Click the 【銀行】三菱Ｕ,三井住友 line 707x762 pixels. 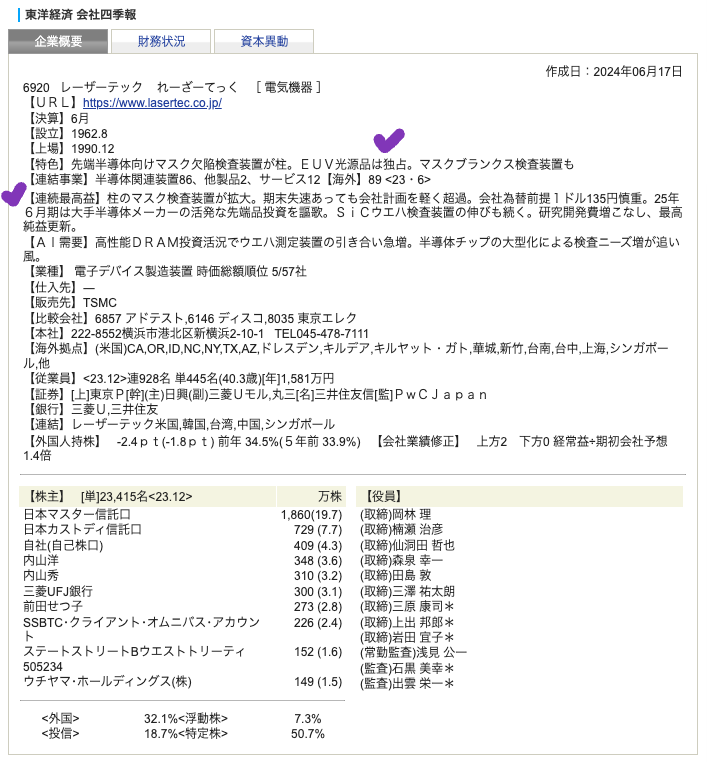[90, 409]
